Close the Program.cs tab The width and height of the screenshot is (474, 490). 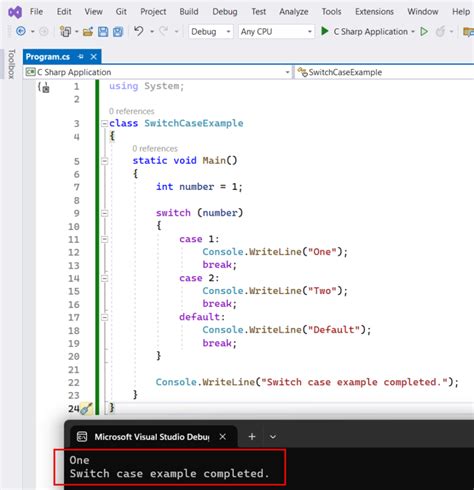tap(94, 57)
